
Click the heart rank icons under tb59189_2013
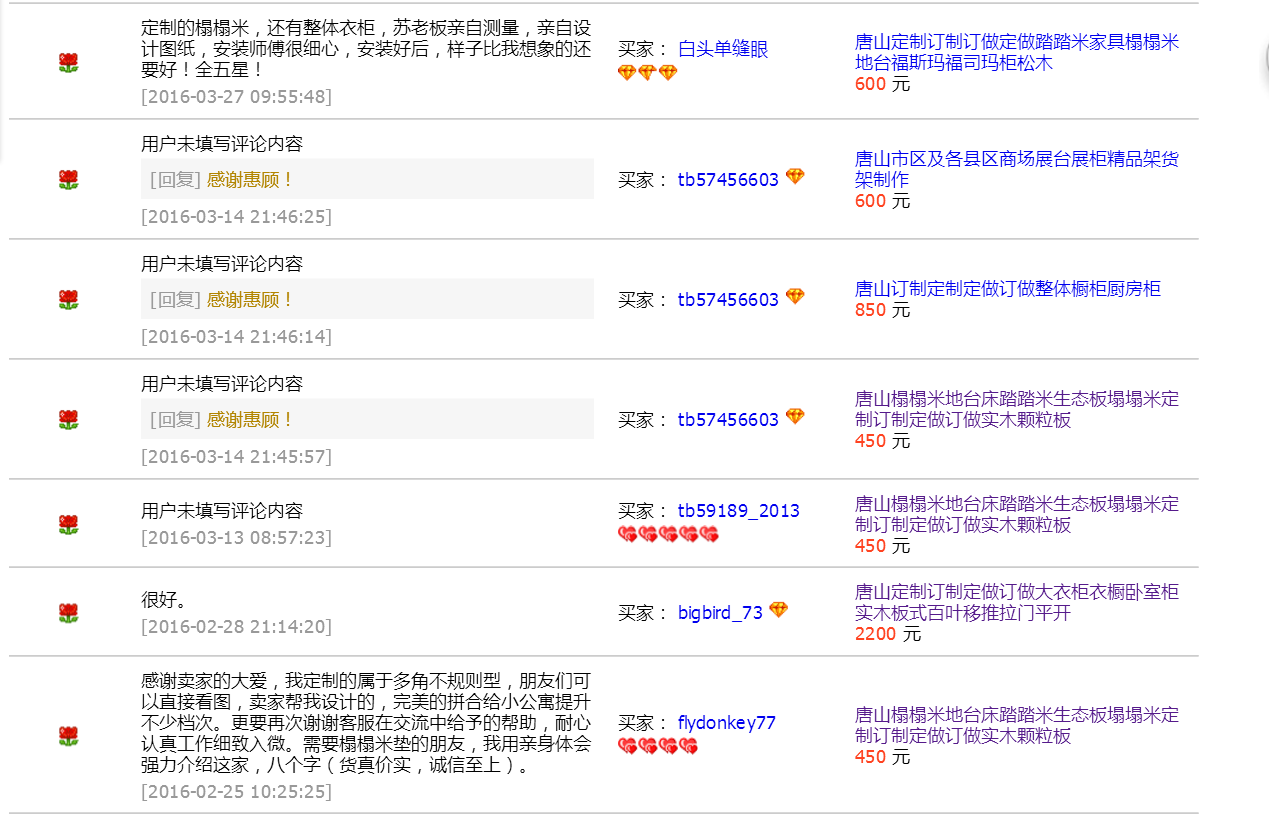(x=668, y=535)
